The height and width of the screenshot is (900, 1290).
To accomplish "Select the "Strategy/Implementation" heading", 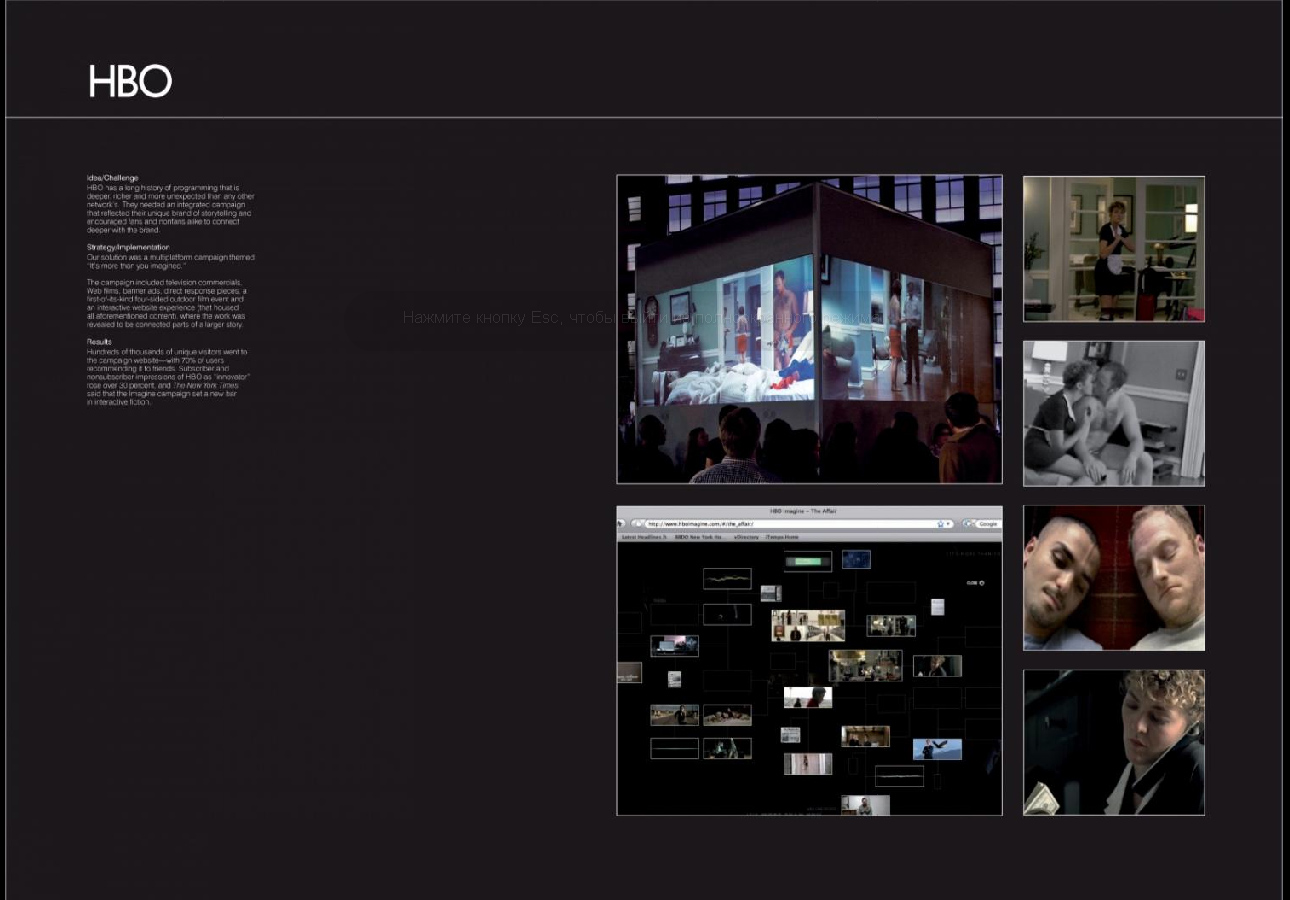I will (128, 247).
